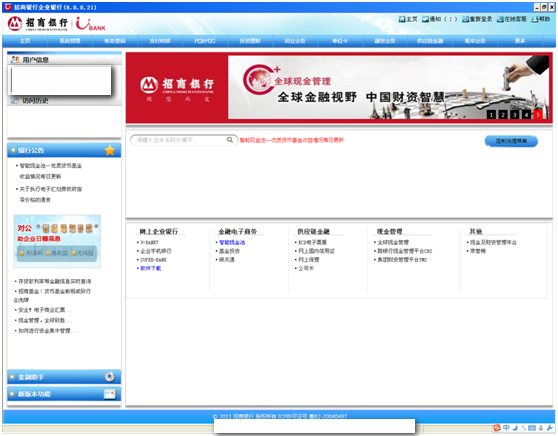Image resolution: width=558 pixels, height=436 pixels.
Task: Click the China Merchants Bank header logo
Action: coord(38,24)
